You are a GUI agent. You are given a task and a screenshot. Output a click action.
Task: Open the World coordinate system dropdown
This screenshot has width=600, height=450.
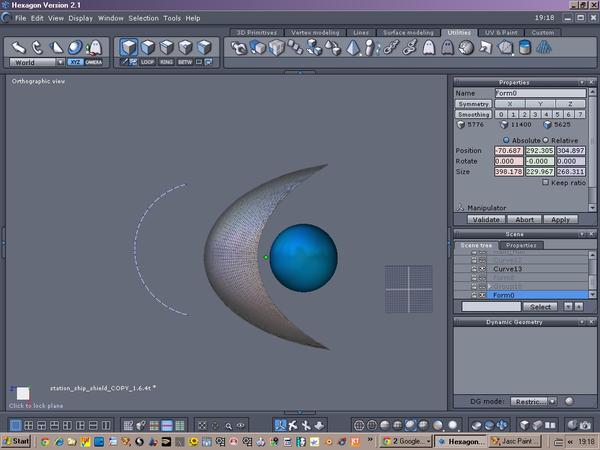pos(60,62)
